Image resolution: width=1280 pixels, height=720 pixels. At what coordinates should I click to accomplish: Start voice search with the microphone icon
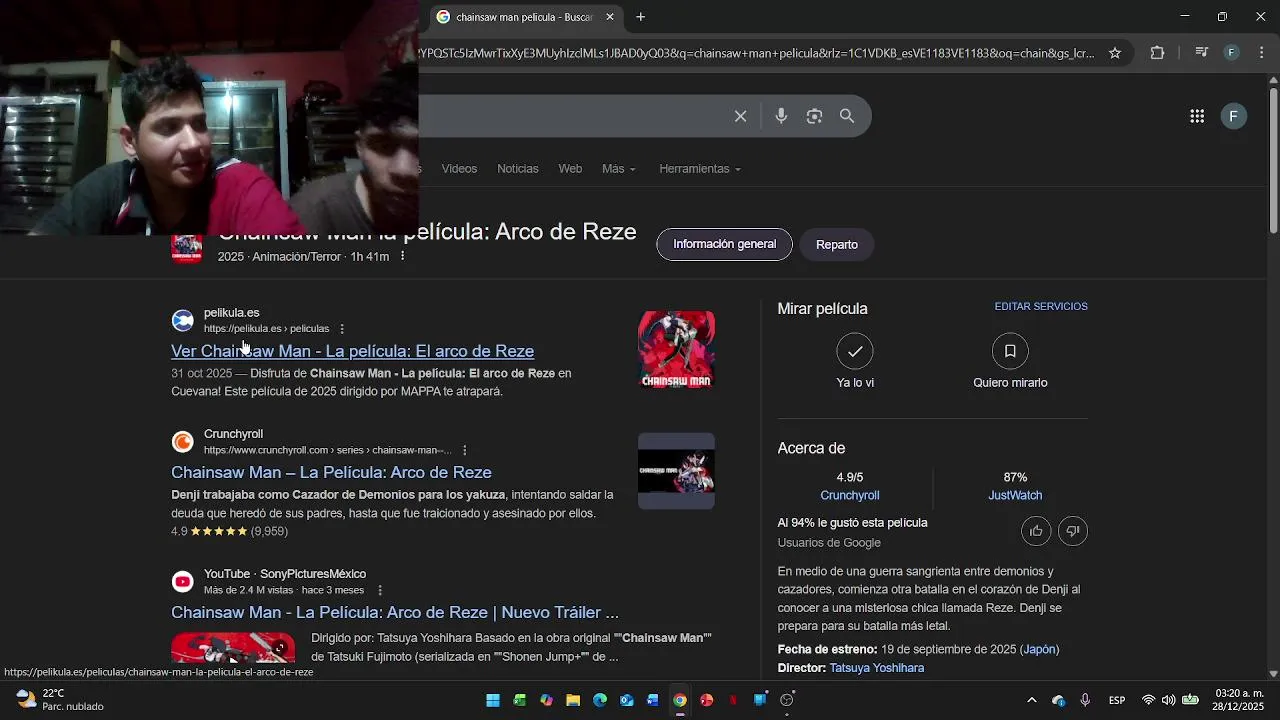coord(781,116)
